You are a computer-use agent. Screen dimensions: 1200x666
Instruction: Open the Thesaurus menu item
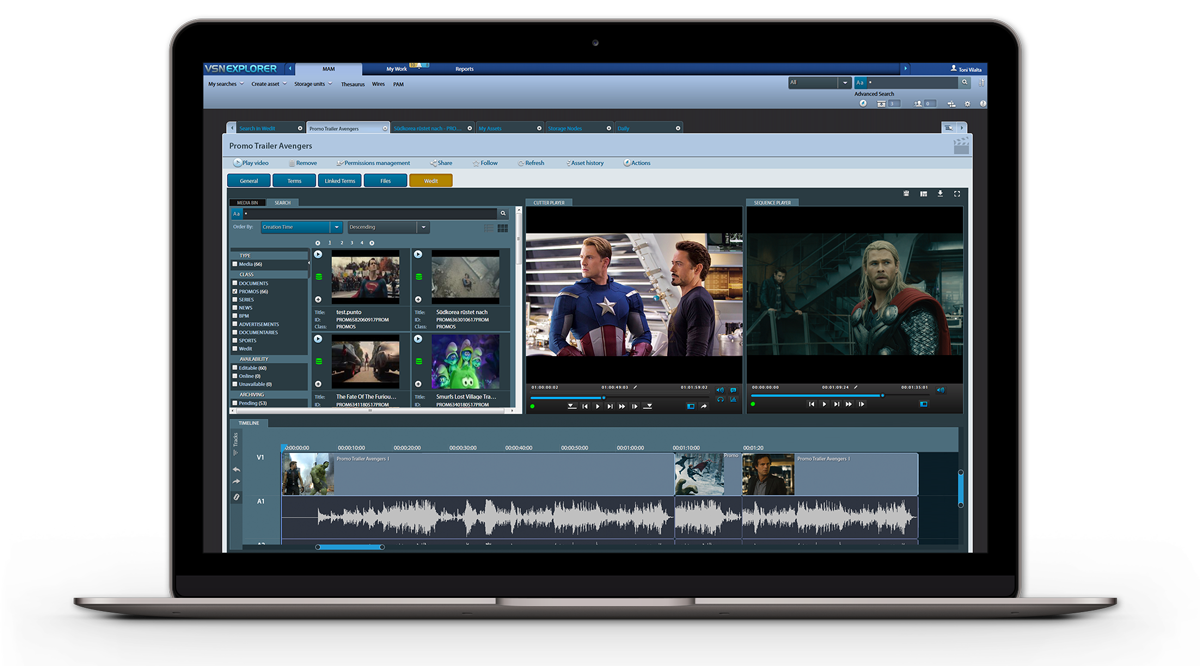click(x=352, y=84)
